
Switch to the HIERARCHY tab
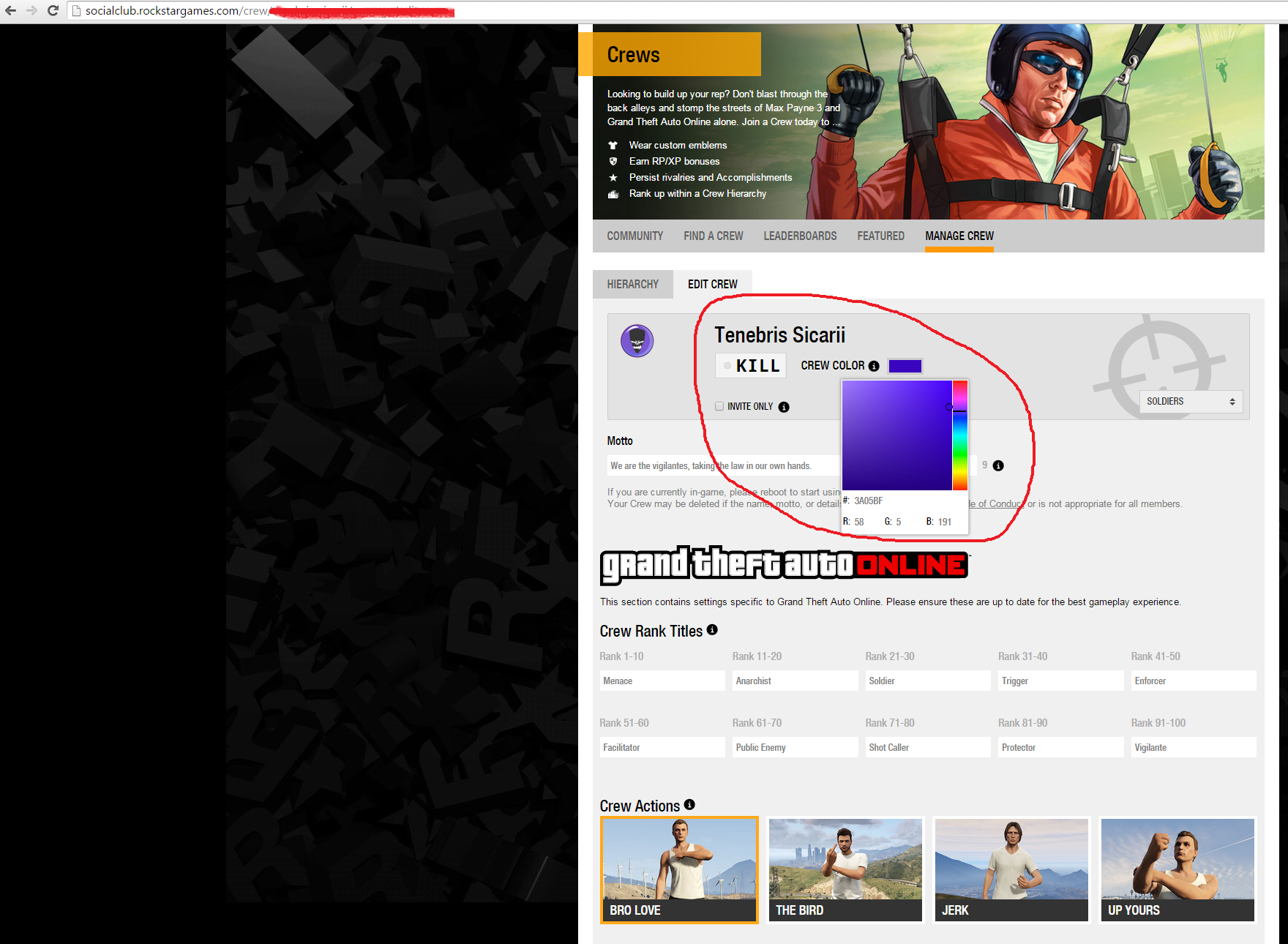(x=633, y=284)
